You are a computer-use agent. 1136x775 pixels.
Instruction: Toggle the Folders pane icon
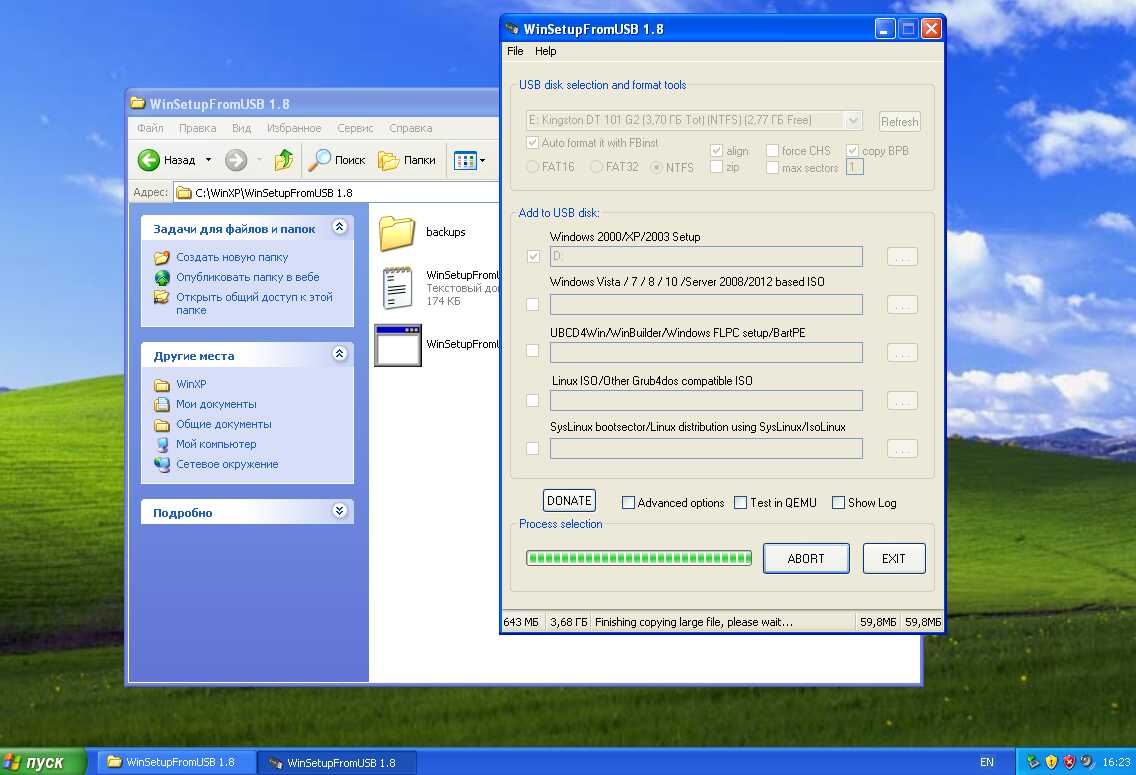pos(389,159)
